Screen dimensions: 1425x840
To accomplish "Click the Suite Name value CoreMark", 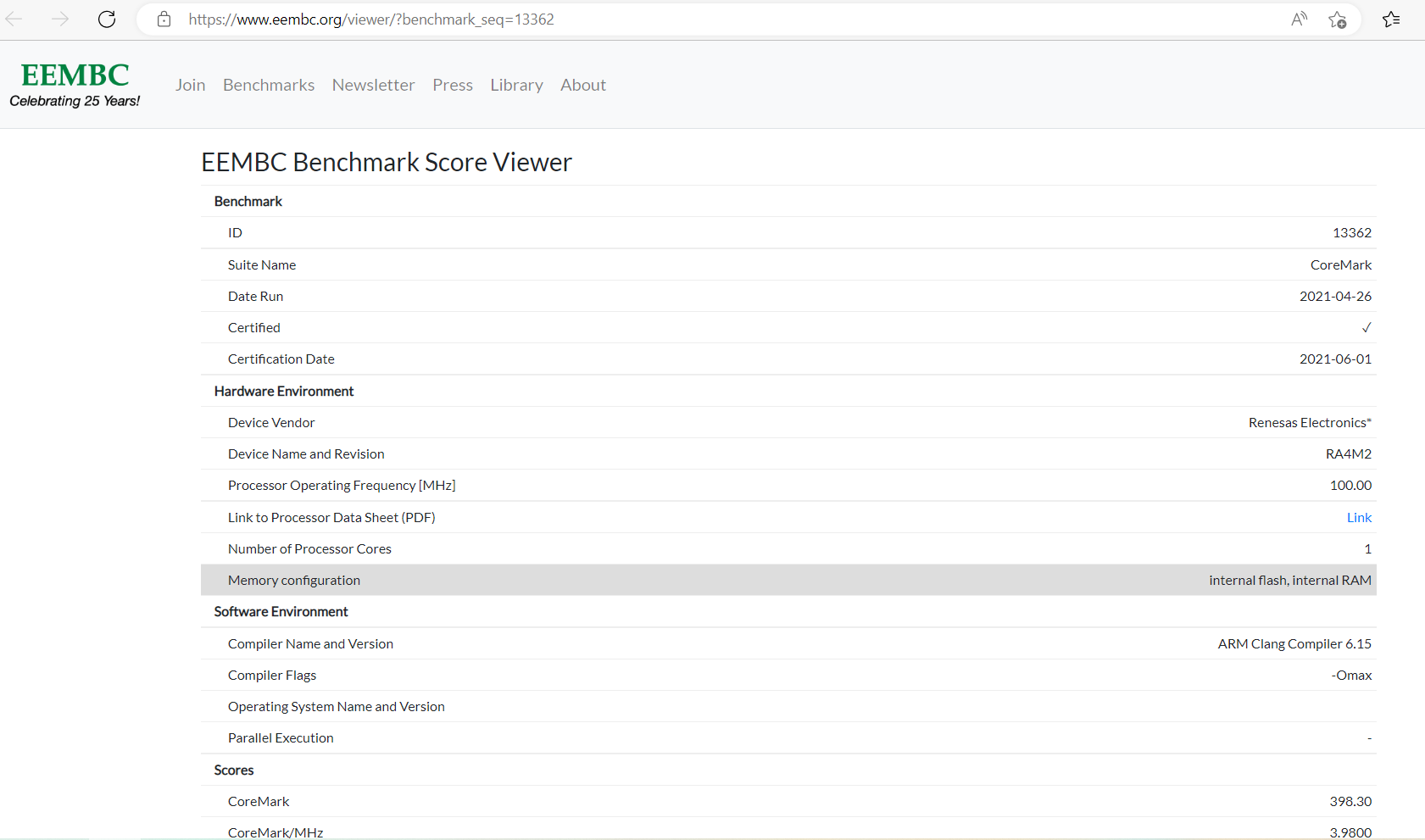I will point(1341,264).
